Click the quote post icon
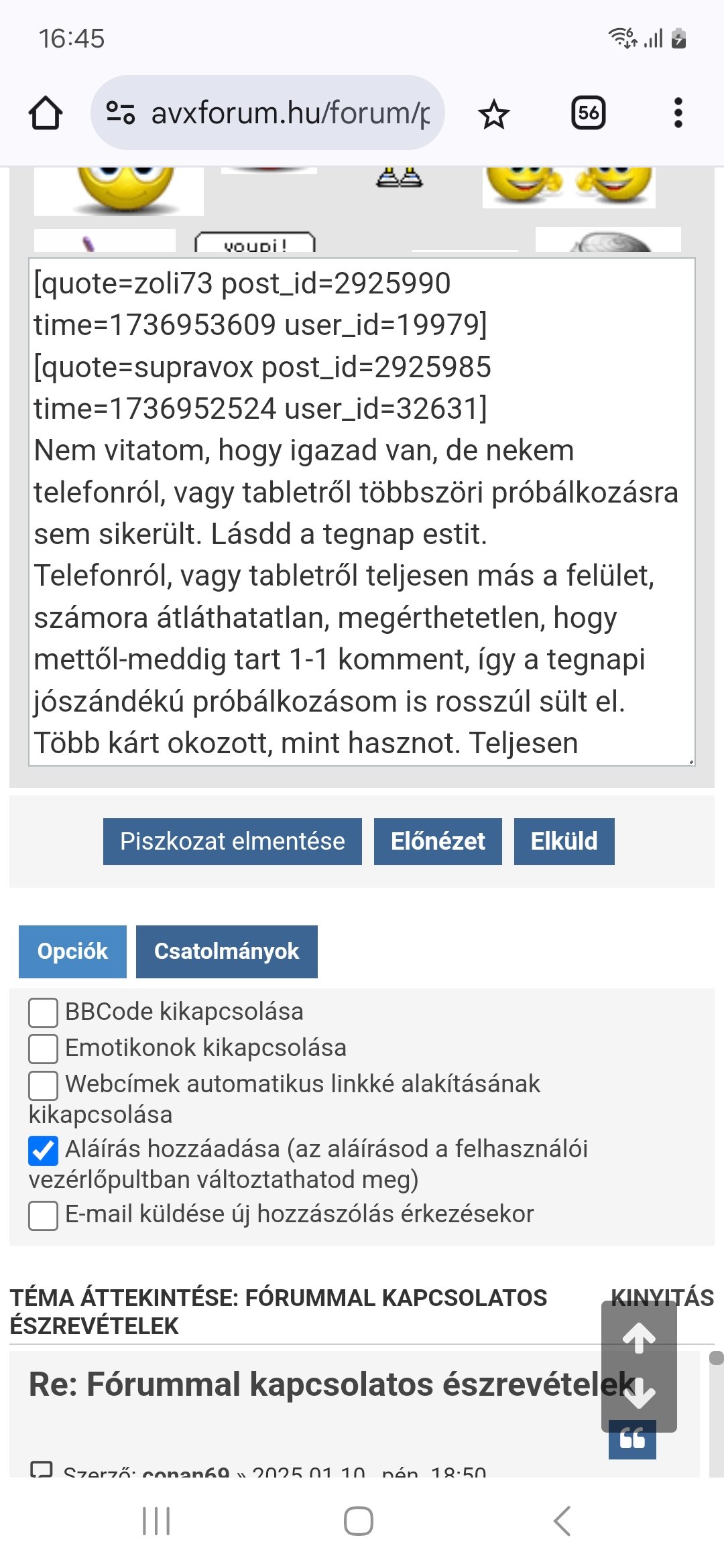Viewport: 724px width, 1568px height. 632,1440
